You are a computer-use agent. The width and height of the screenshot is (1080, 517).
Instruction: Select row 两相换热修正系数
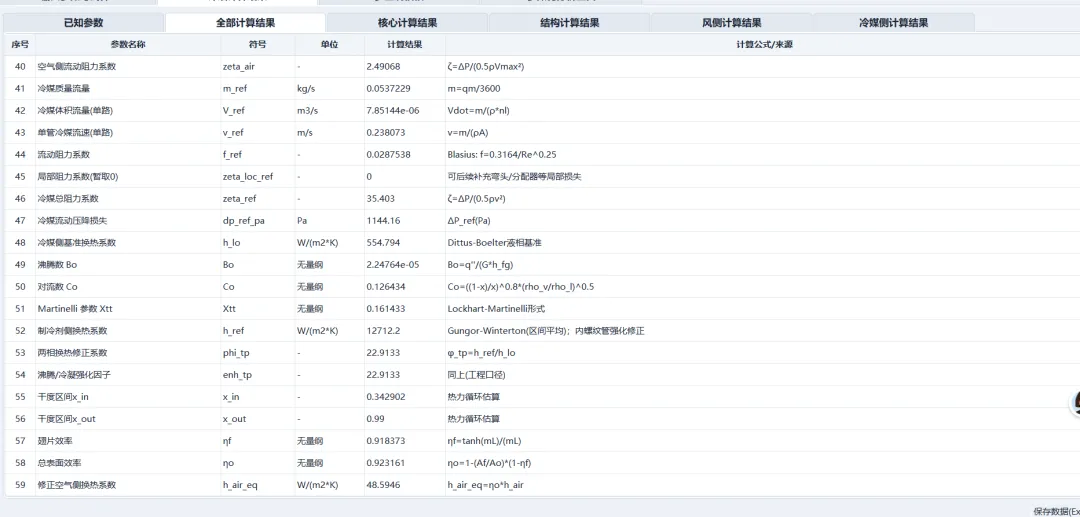[x=541, y=353]
